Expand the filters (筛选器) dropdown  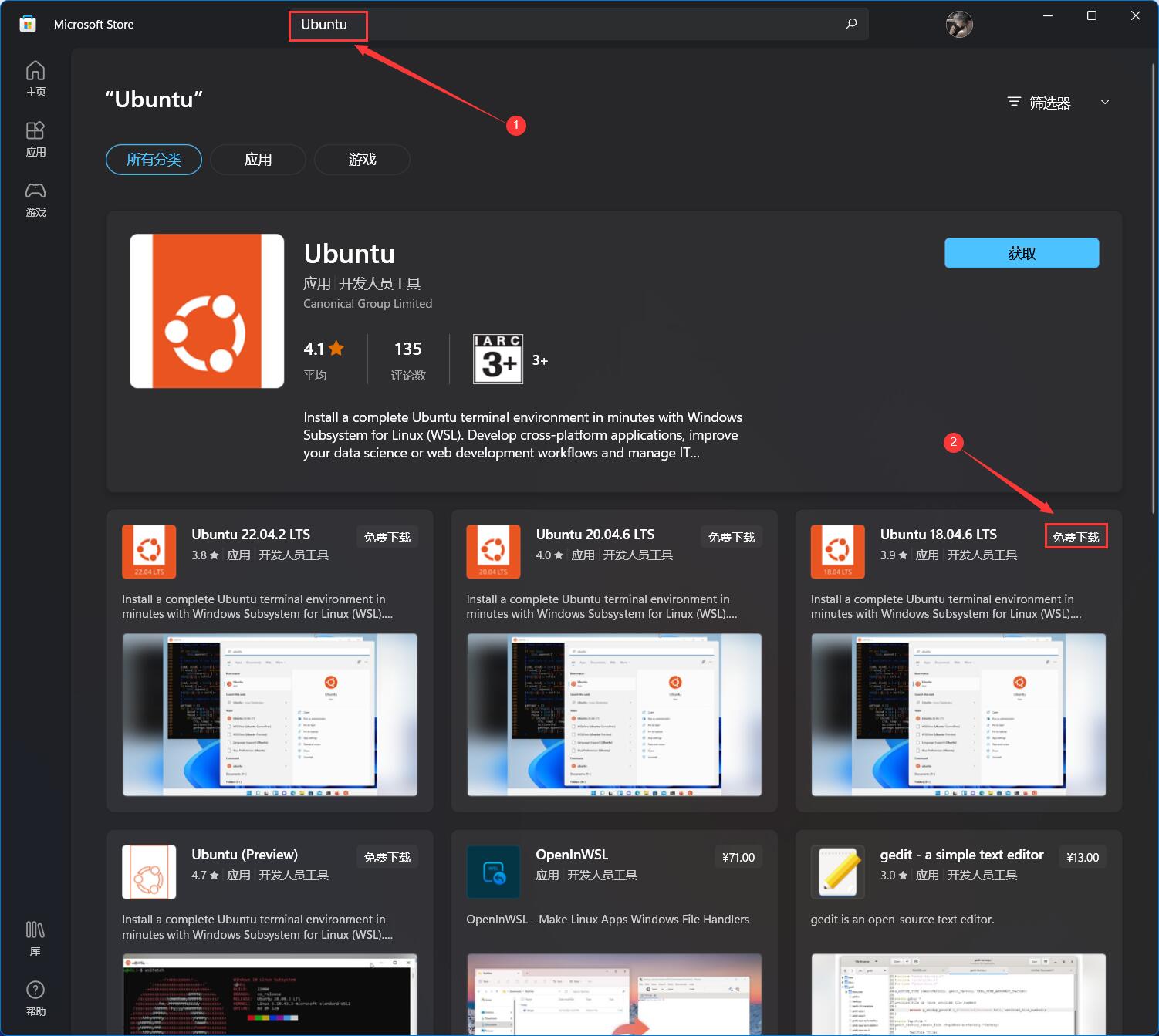click(x=1058, y=103)
